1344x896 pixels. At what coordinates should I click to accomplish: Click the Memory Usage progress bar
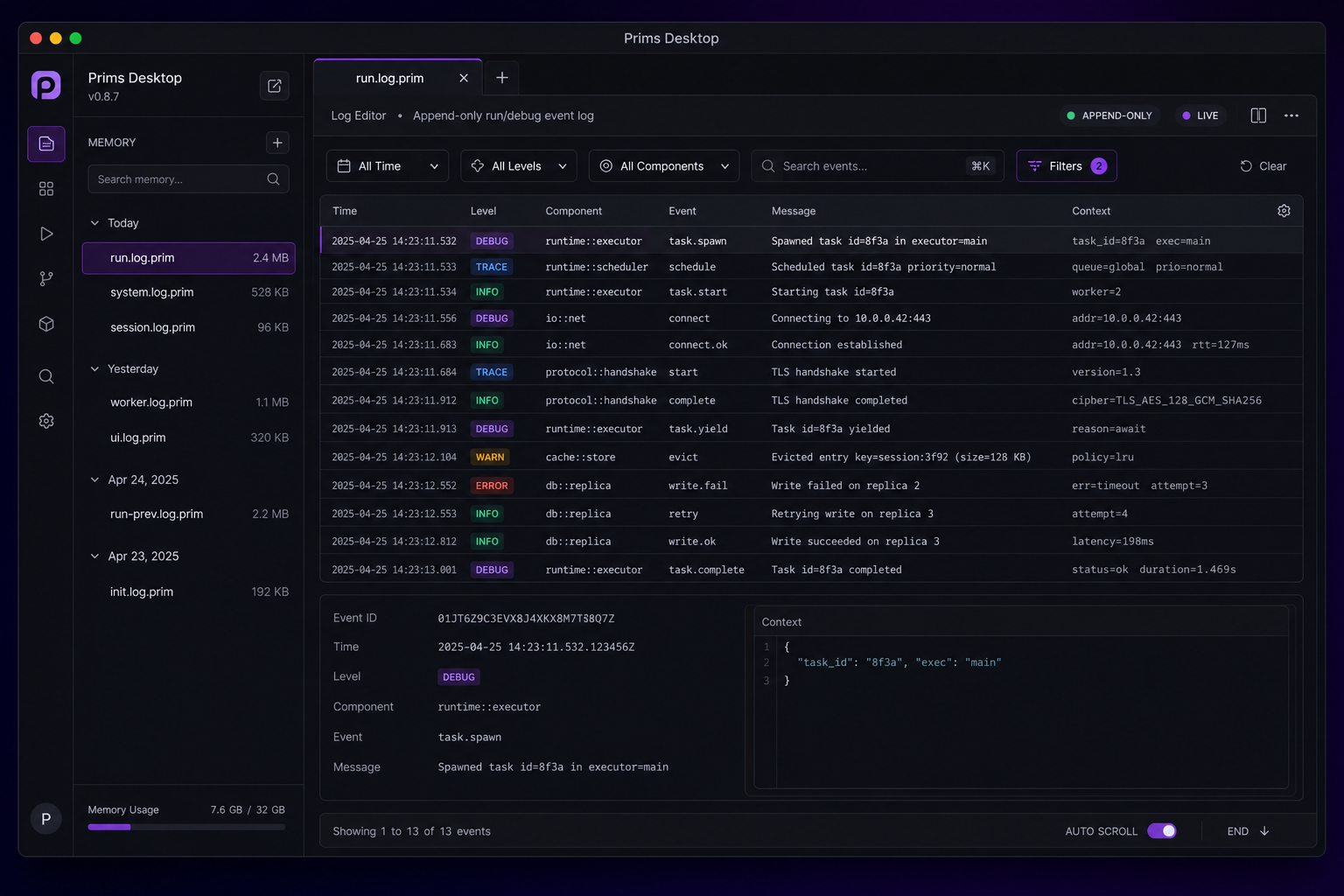tap(186, 827)
